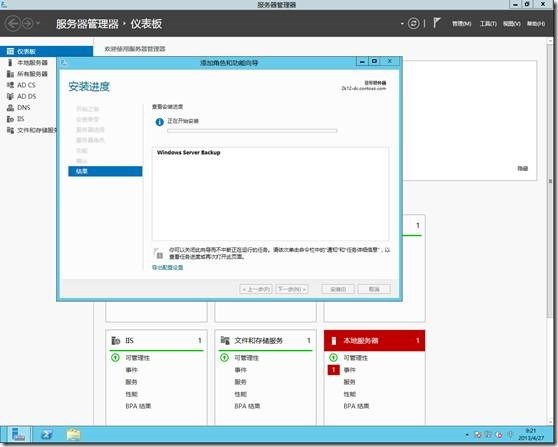The height and width of the screenshot is (447, 558).
Task: Click green 可管理性 status icon in IIS tile
Action: pyautogui.click(x=115, y=357)
